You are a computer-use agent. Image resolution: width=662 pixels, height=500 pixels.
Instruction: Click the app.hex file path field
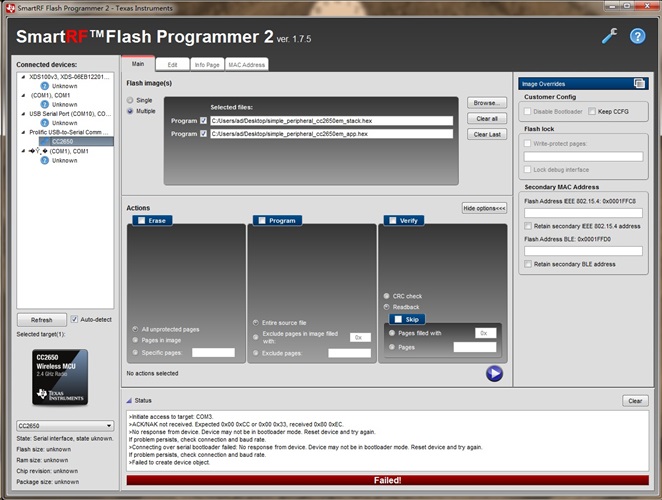(x=331, y=134)
